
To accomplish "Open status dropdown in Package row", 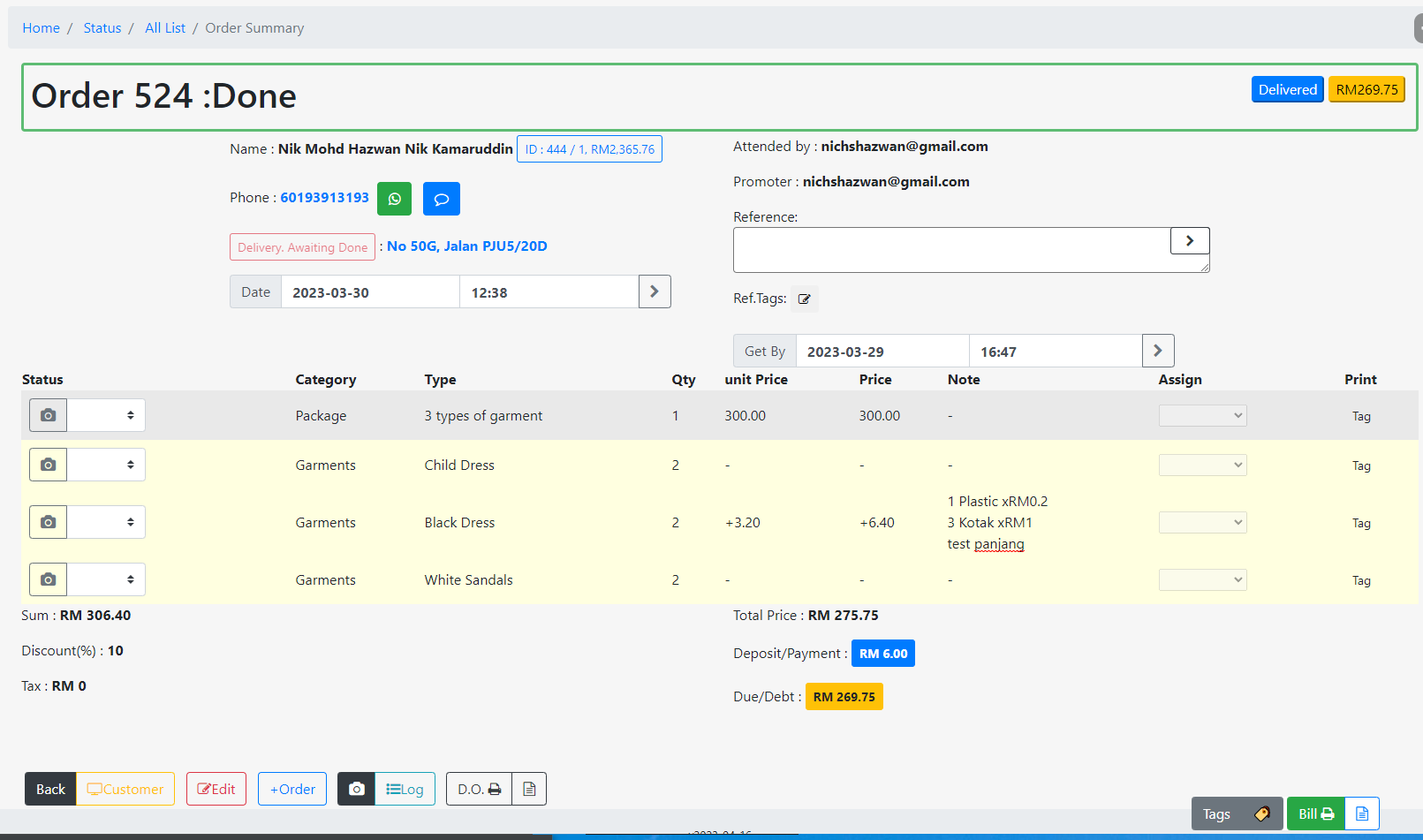I will (107, 415).
